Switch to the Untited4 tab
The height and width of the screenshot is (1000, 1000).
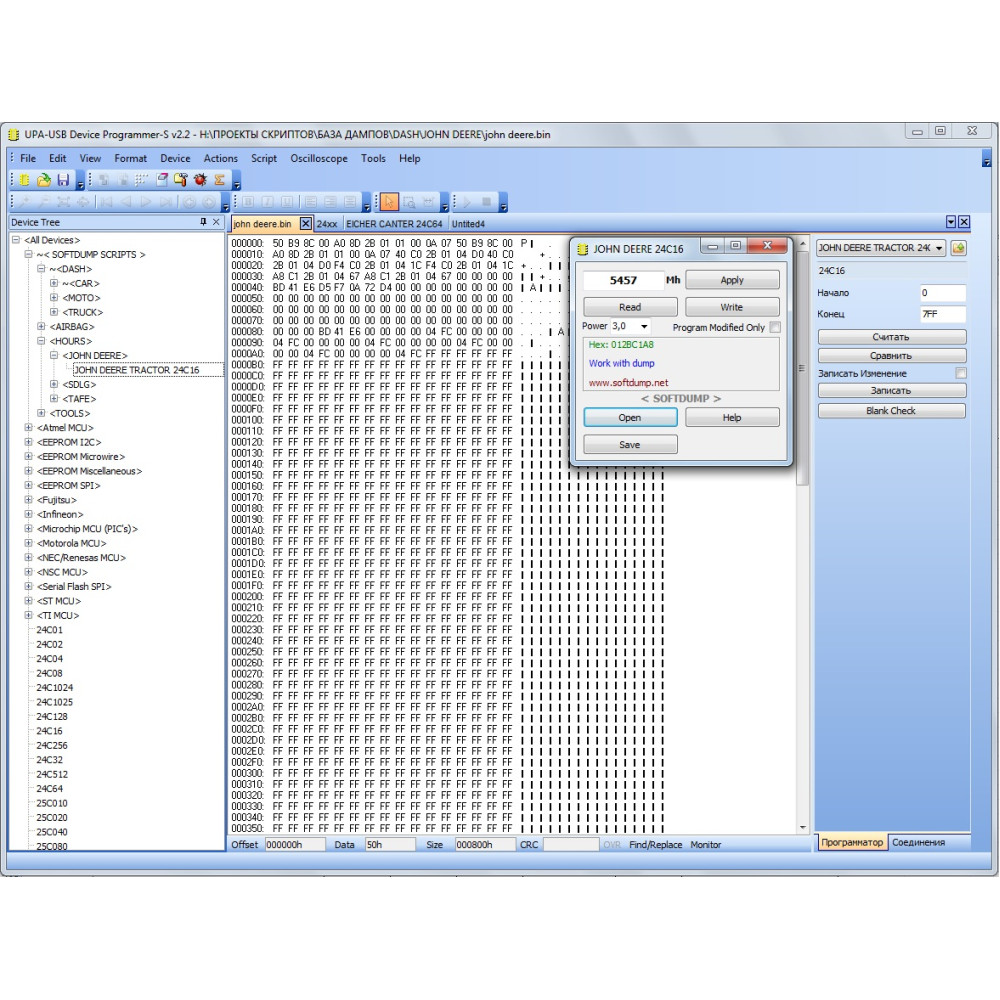click(468, 224)
